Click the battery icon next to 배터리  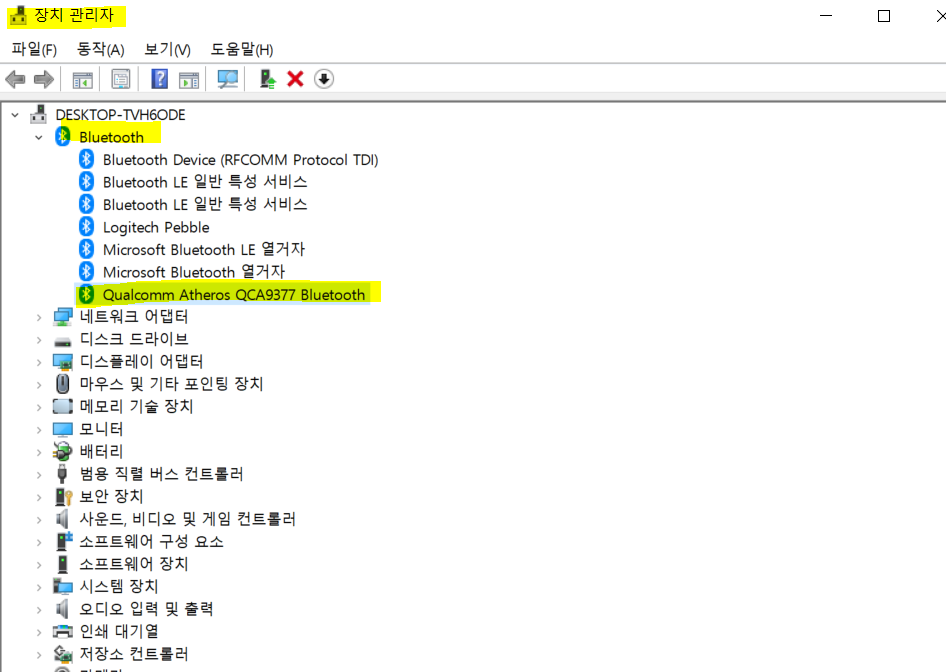point(63,451)
